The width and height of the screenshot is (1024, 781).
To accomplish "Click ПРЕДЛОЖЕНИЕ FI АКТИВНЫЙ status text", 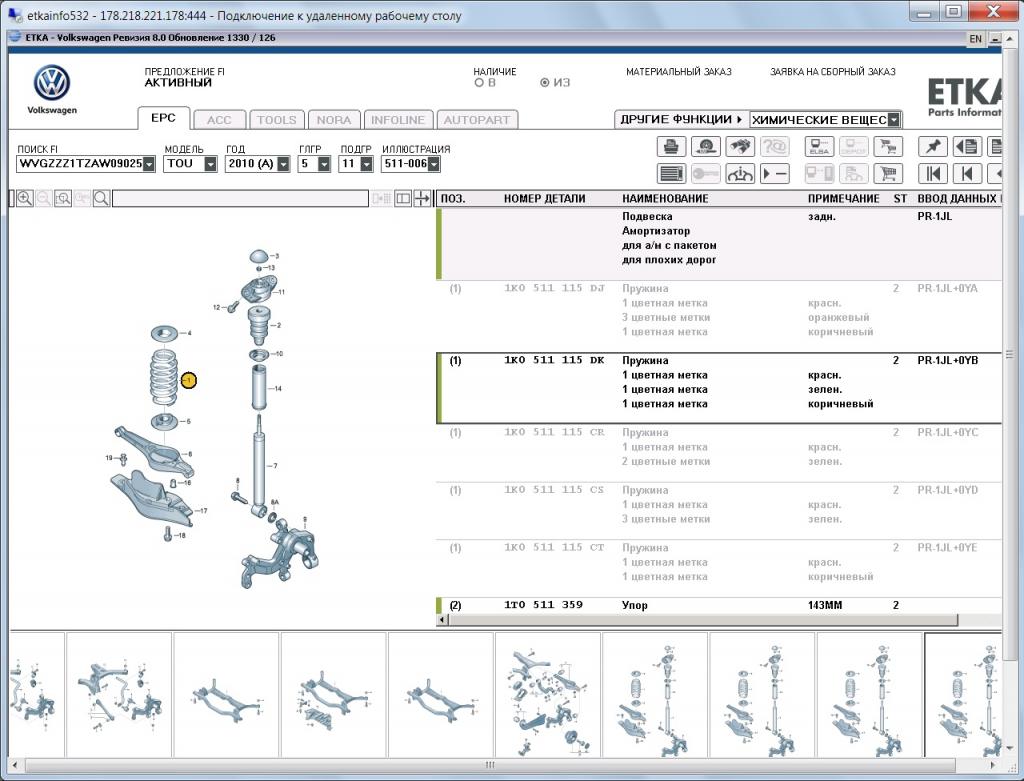I will coord(184,77).
